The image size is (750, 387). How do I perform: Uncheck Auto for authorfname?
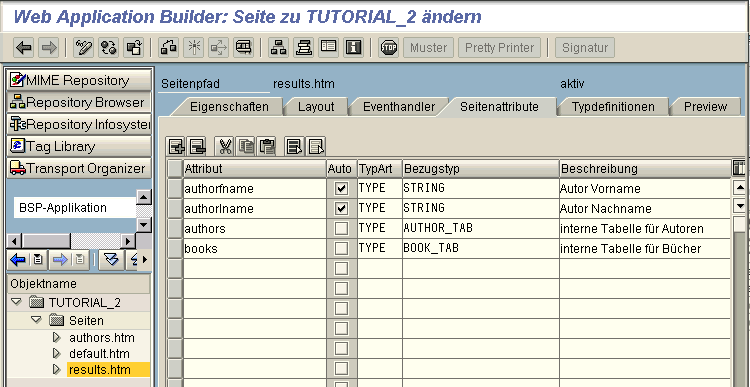coord(341,188)
